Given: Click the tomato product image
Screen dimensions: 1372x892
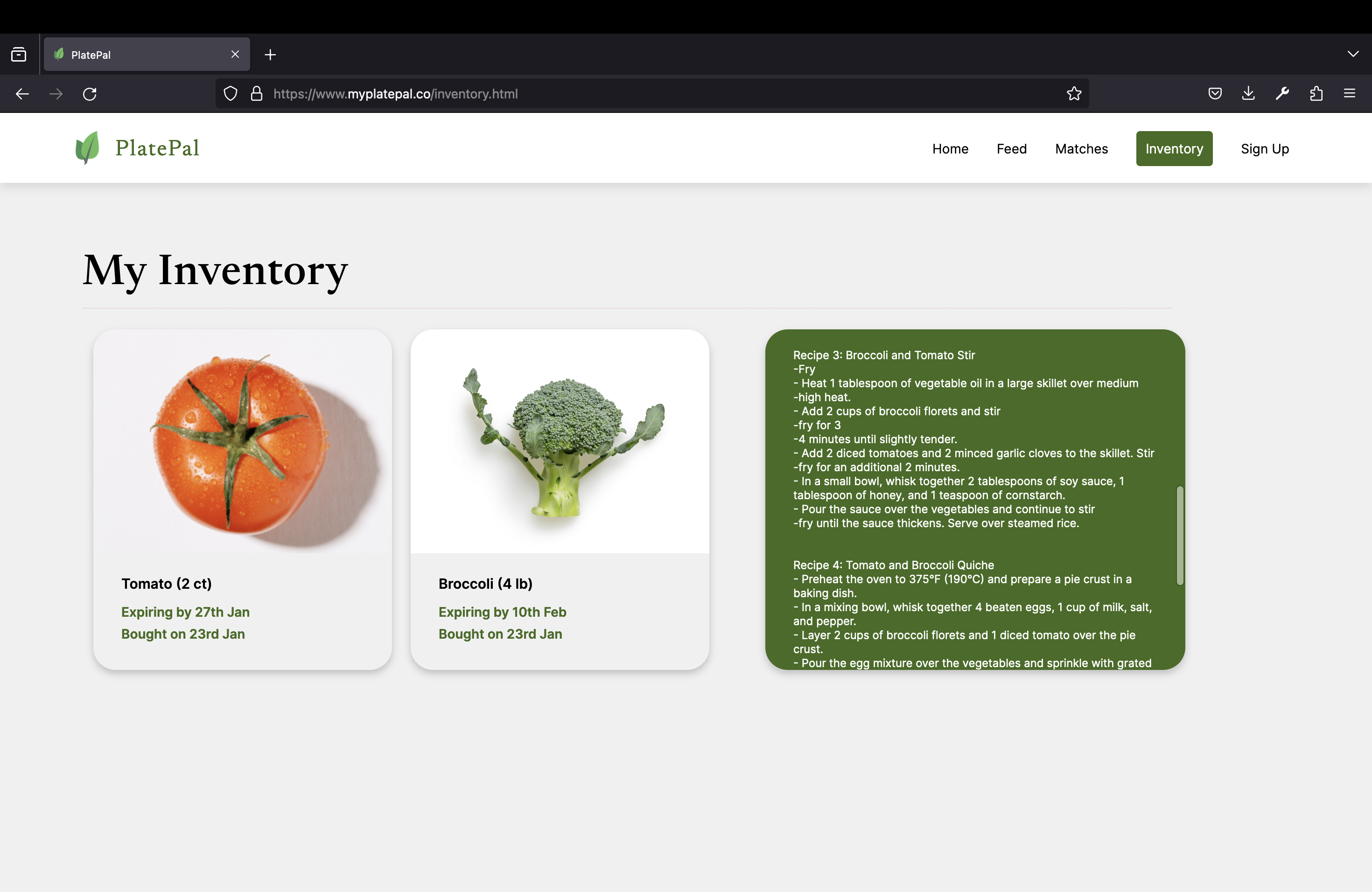Looking at the screenshot, I should (243, 441).
